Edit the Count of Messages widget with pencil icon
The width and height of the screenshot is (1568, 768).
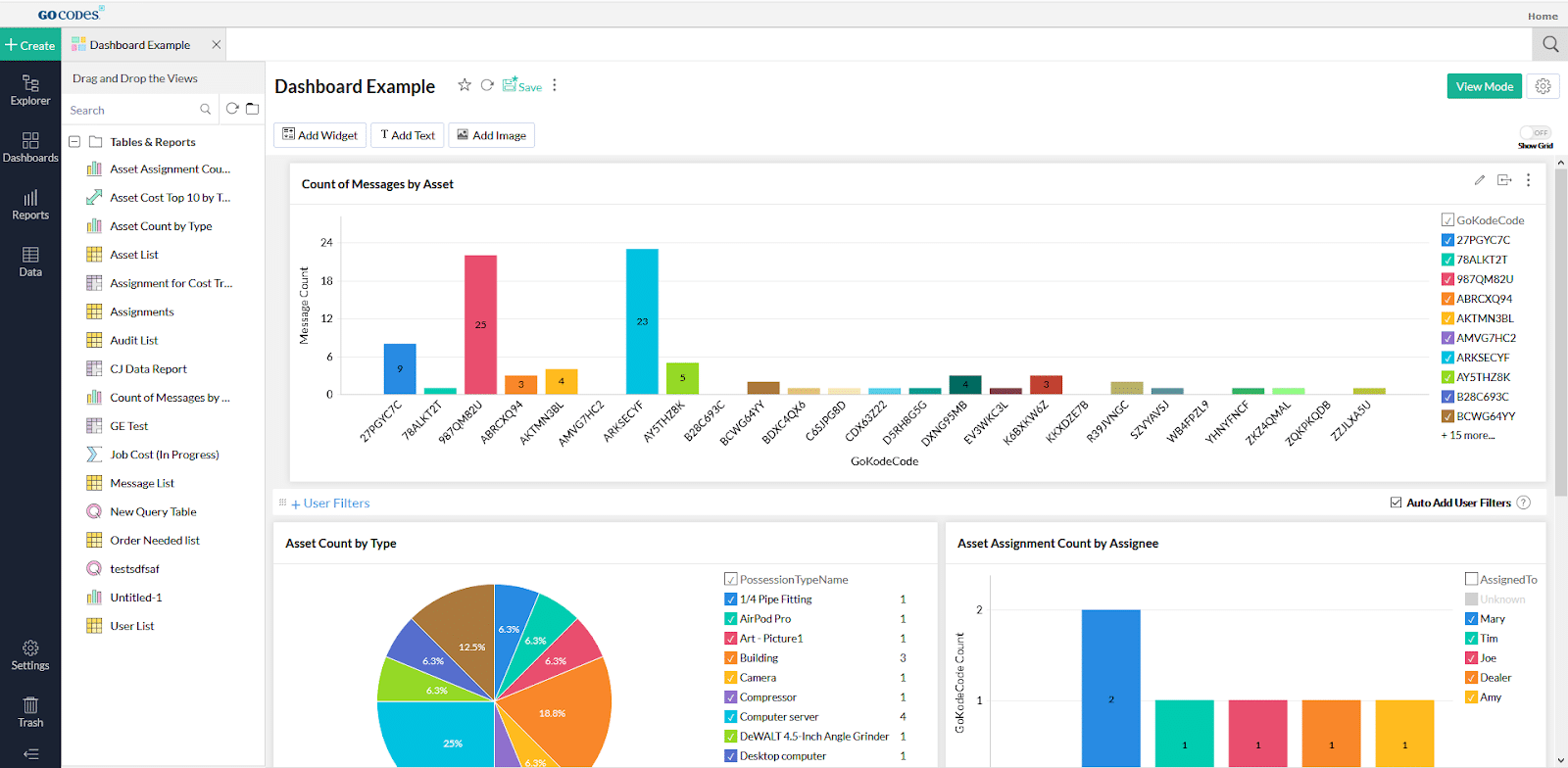coord(1480,180)
